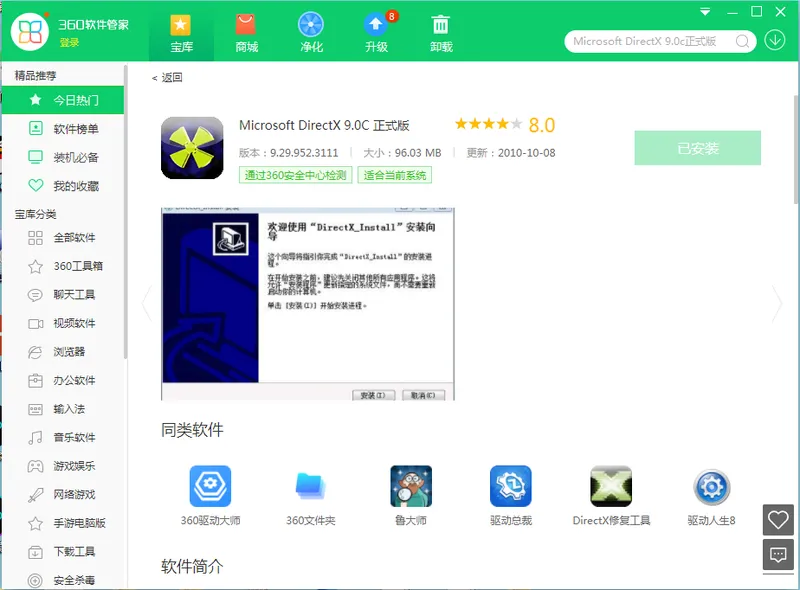Select the 安全杀毒 category
The image size is (800, 590).
click(63, 580)
